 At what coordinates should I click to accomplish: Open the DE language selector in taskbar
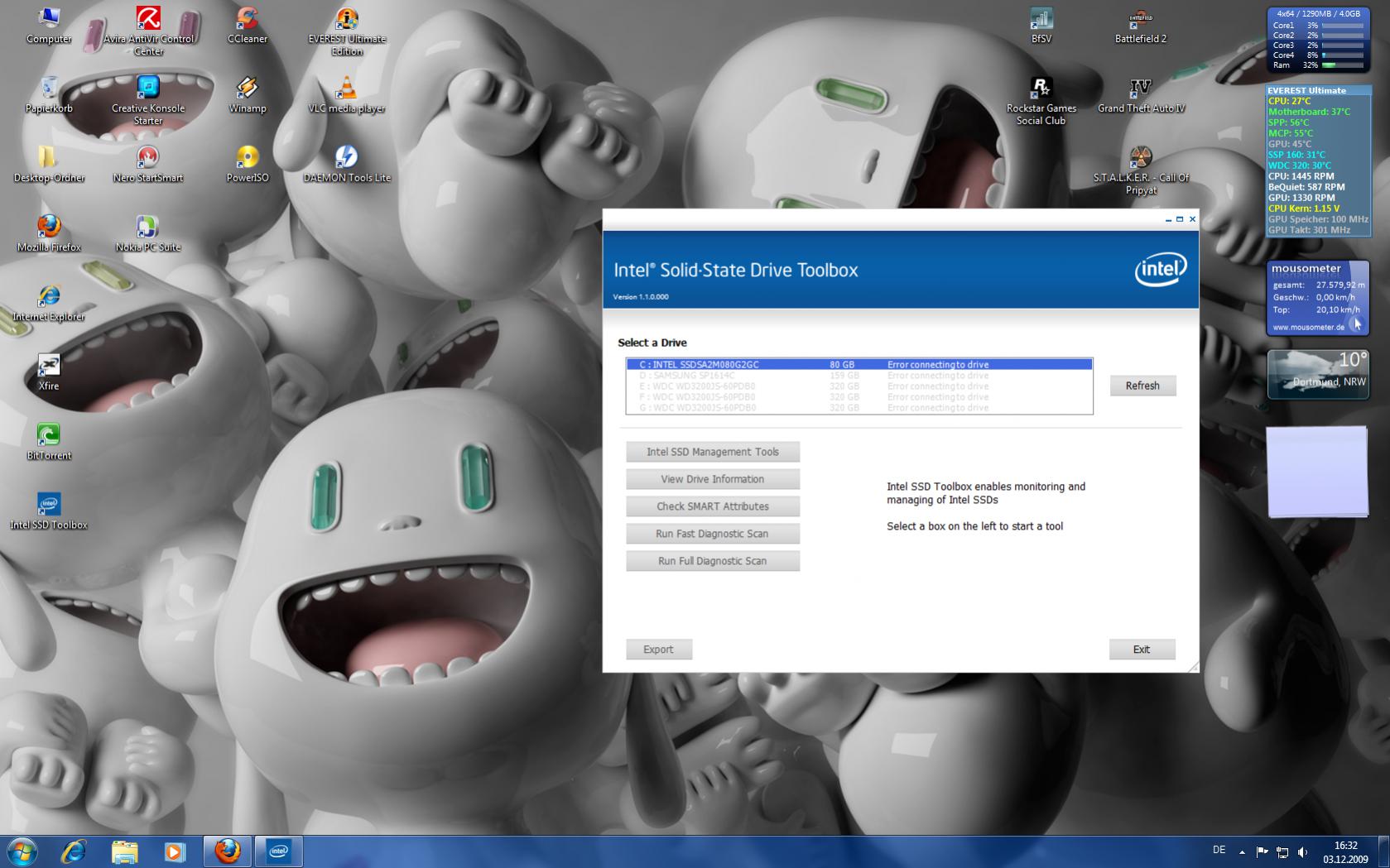[x=1219, y=850]
